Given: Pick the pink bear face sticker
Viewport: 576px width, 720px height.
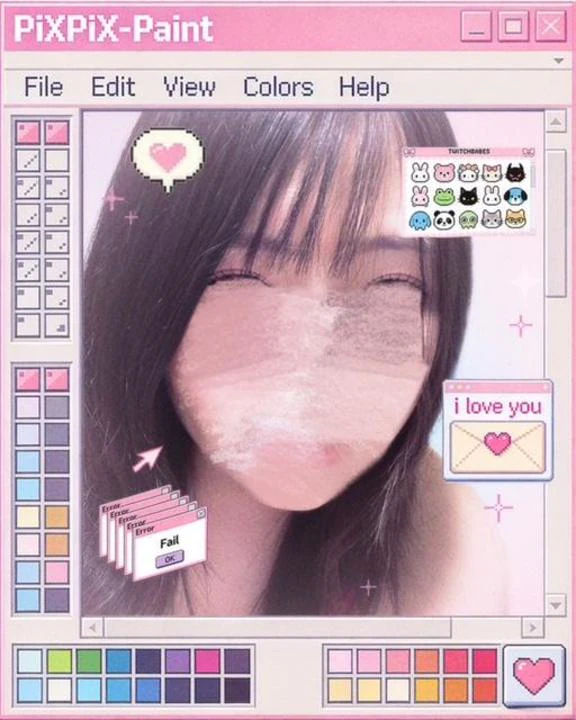Looking at the screenshot, I should pyautogui.click(x=444, y=173).
